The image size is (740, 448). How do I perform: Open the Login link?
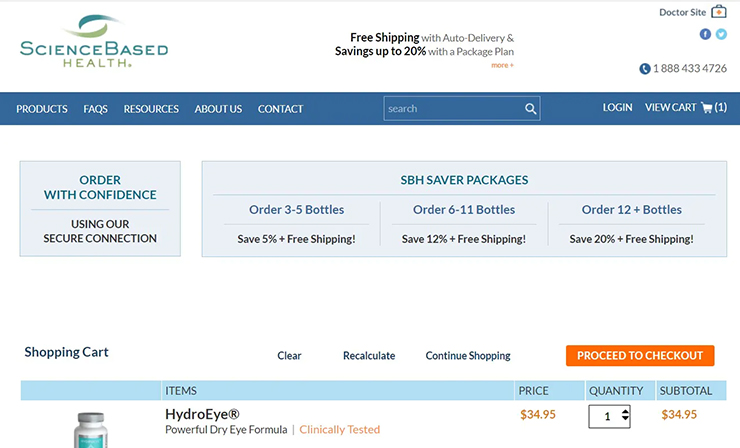click(x=617, y=108)
